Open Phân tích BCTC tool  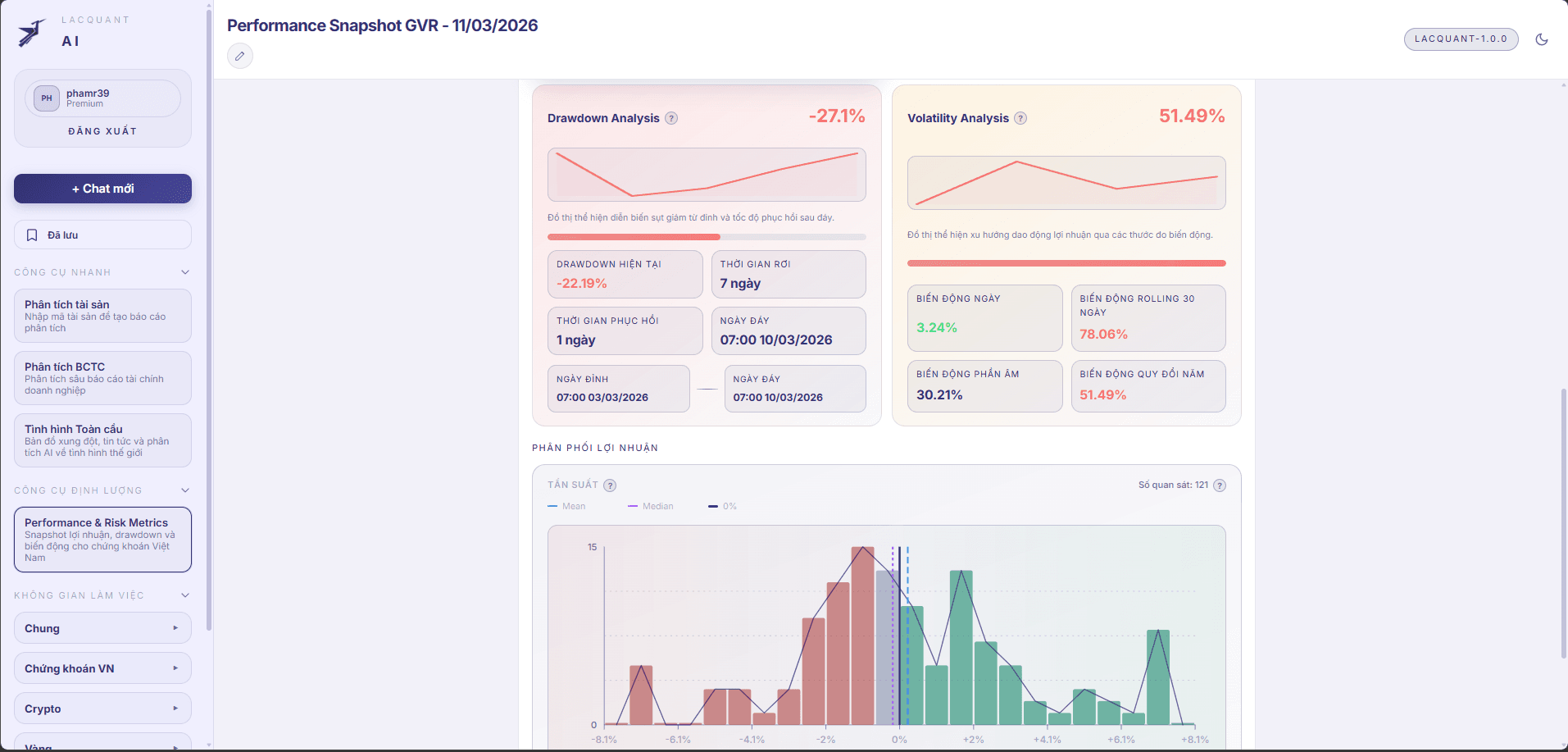coord(102,378)
